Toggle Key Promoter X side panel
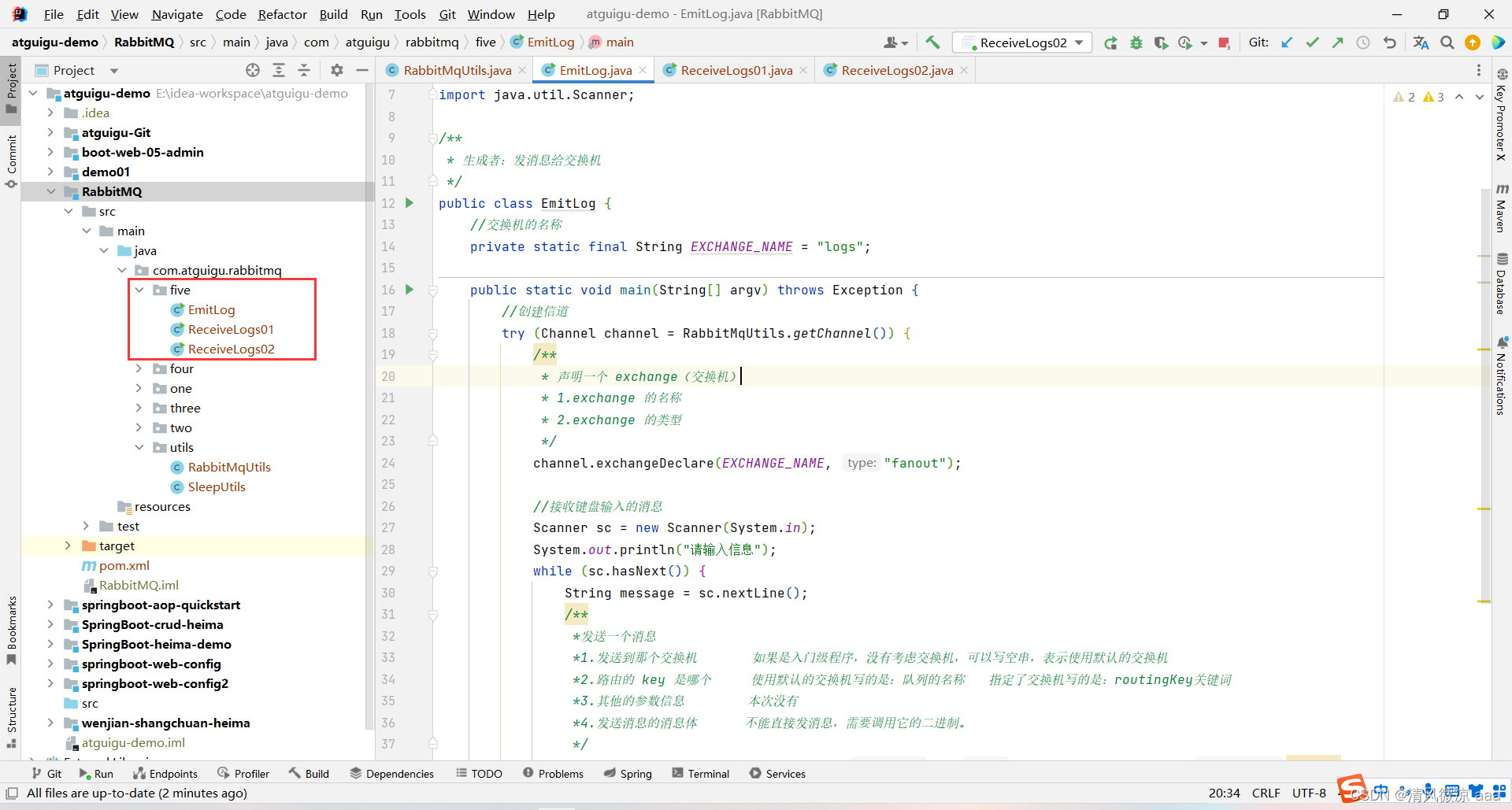 click(1502, 115)
